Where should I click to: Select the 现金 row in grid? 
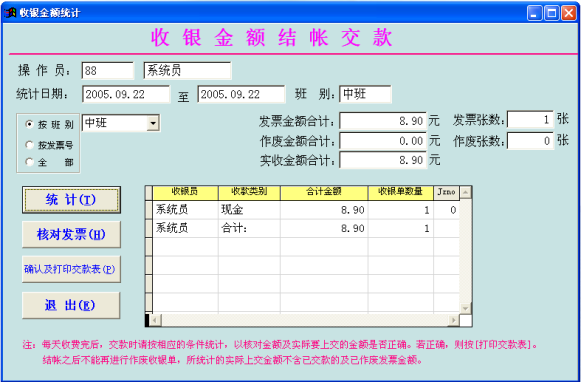click(x=306, y=210)
